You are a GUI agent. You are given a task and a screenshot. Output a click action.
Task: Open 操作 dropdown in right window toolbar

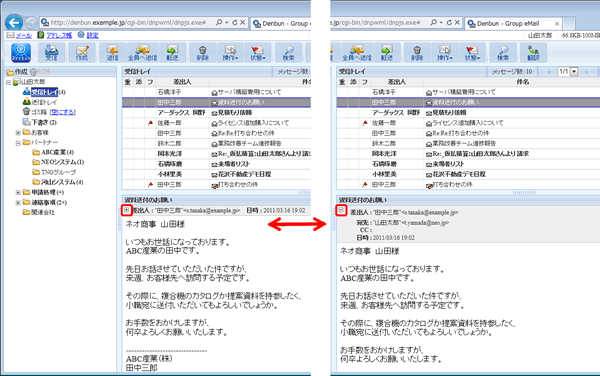pos(444,53)
